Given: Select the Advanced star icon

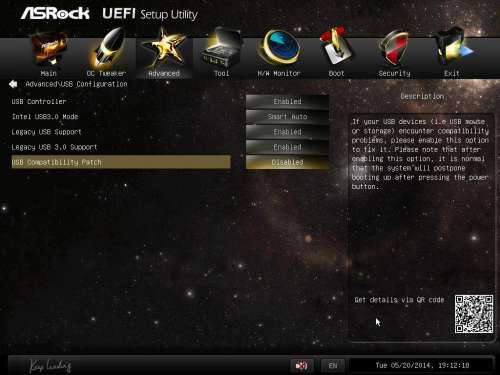Looking at the screenshot, I should point(164,49).
